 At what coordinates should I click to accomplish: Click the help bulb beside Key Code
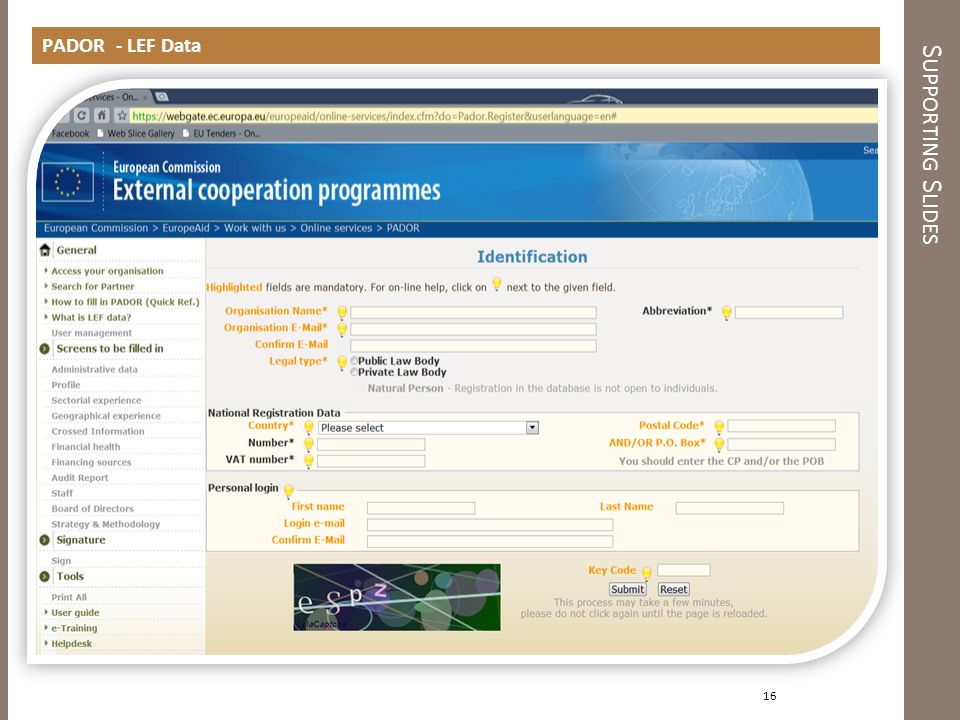pos(647,573)
